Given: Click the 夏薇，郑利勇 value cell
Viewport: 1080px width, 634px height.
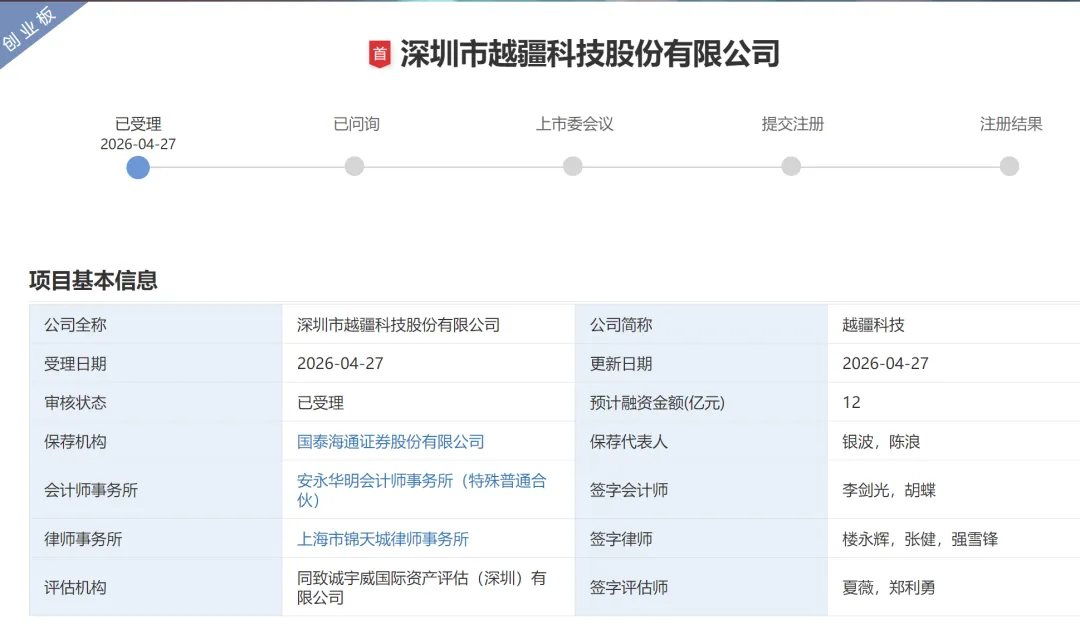Looking at the screenshot, I should 953,587.
